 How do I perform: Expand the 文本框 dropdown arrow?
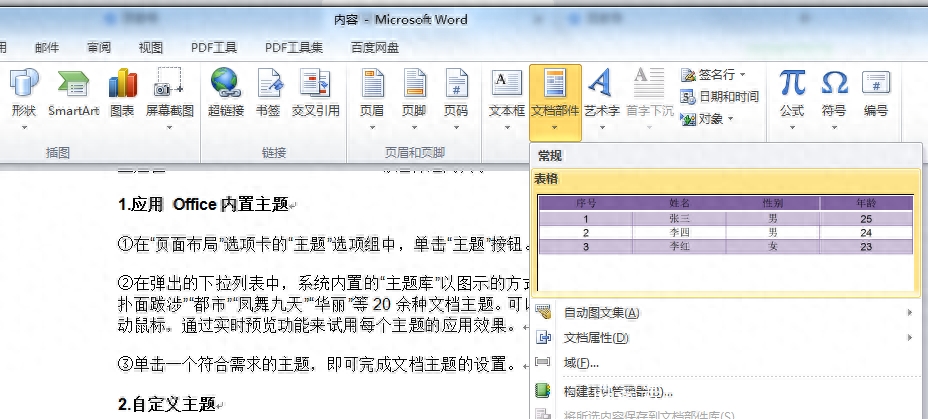pyautogui.click(x=507, y=127)
